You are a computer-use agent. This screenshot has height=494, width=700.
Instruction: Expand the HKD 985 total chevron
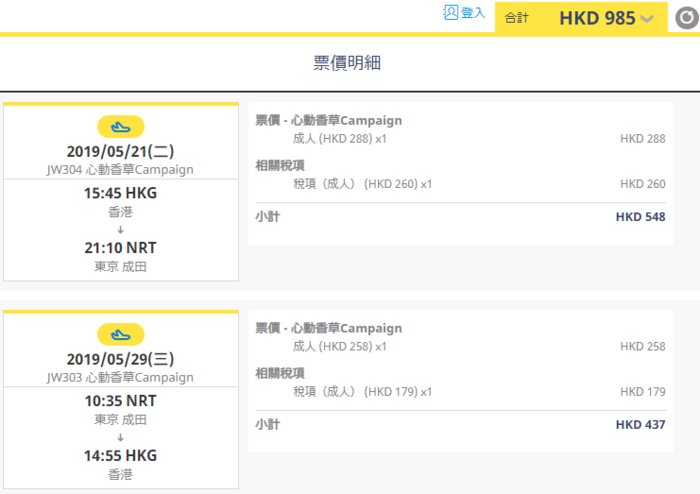pos(647,19)
